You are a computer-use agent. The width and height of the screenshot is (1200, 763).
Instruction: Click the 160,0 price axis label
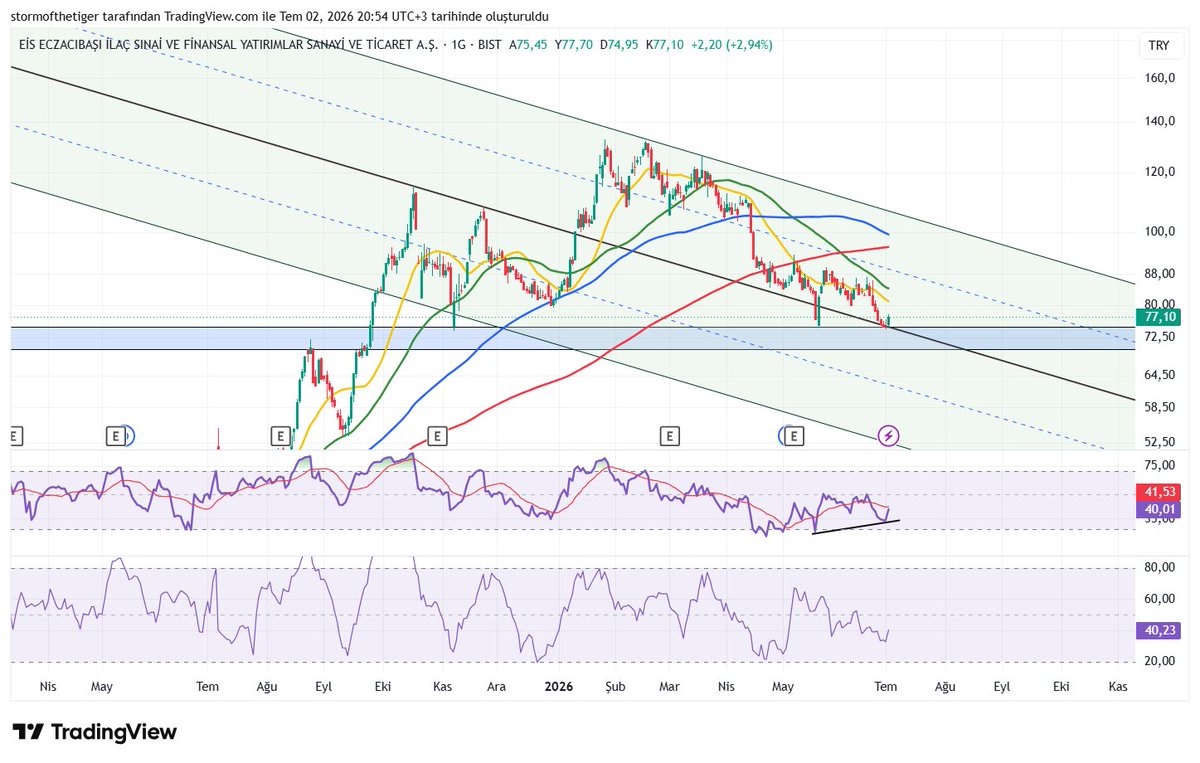point(1160,78)
